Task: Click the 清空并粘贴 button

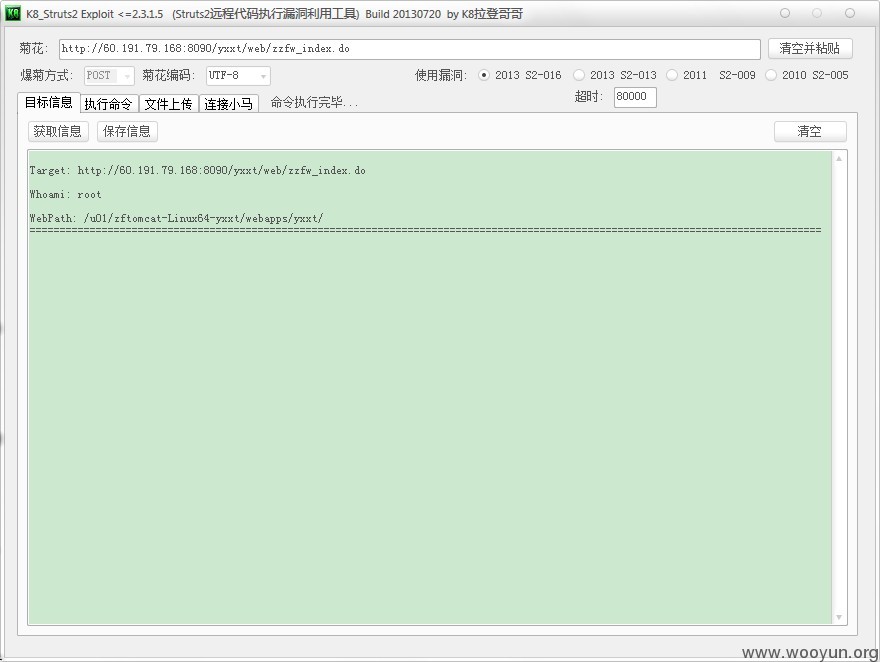Action: point(810,48)
